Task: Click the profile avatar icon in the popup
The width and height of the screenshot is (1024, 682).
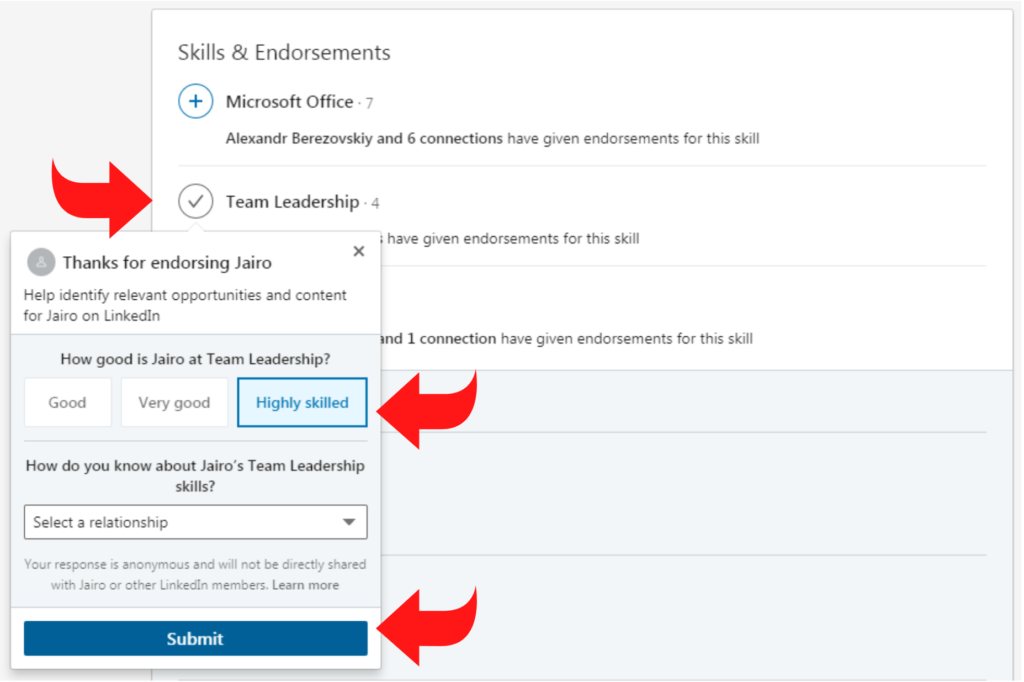Action: click(40, 262)
